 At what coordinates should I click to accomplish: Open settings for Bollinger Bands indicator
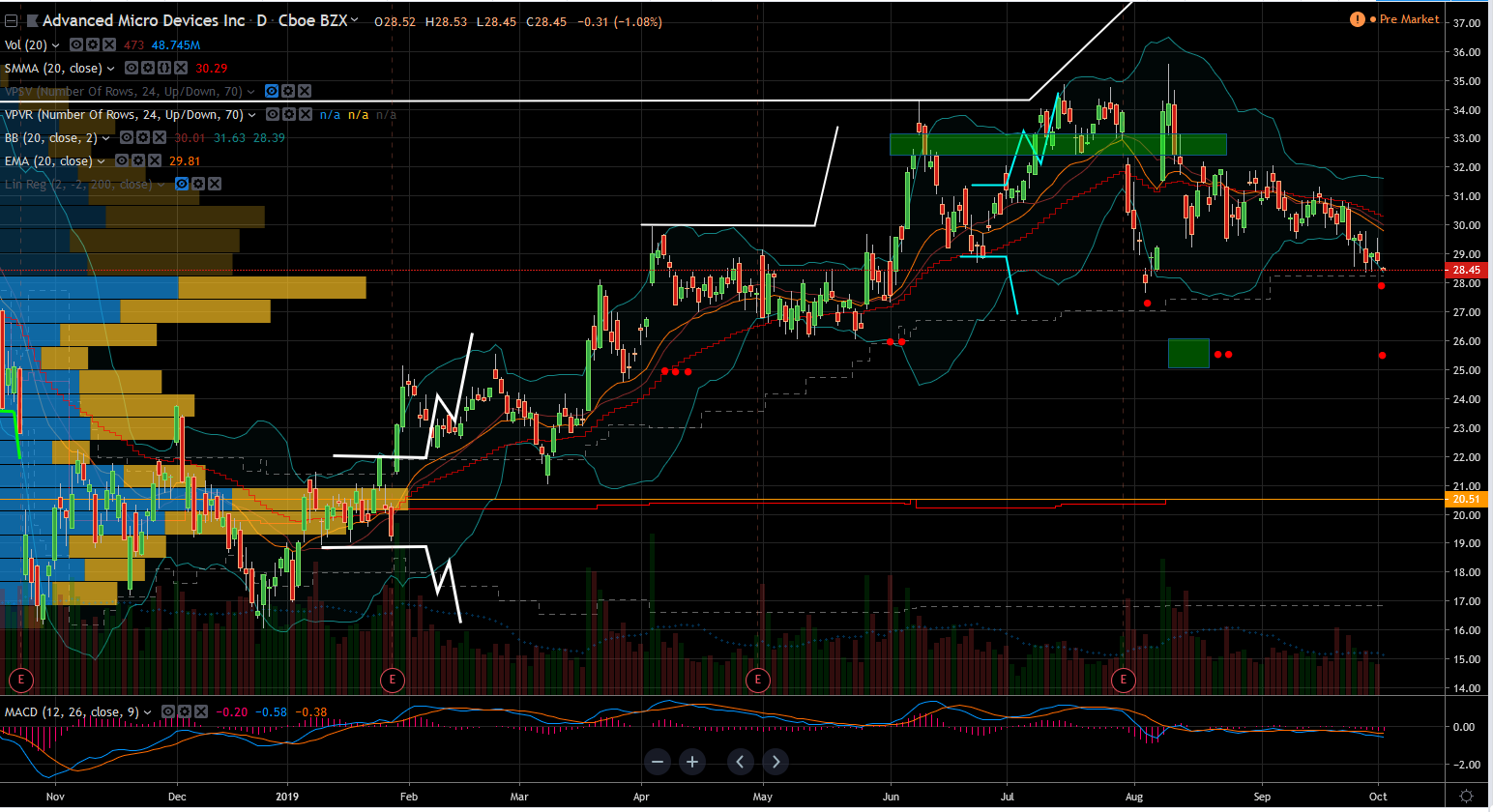(x=143, y=138)
